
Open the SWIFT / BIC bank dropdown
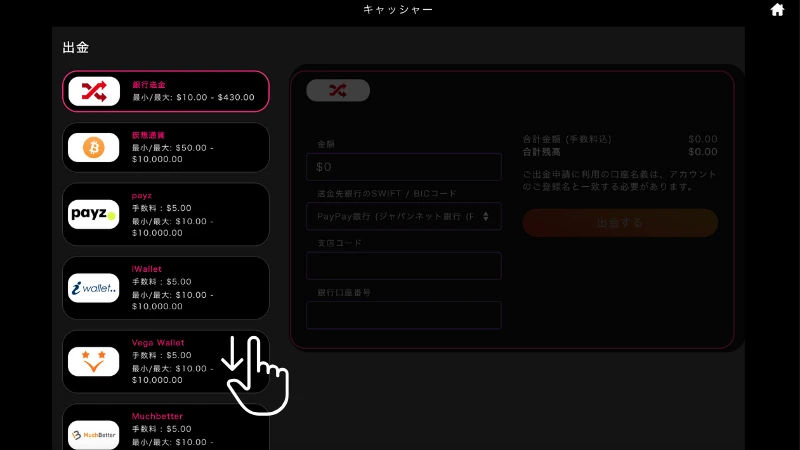click(x=404, y=216)
